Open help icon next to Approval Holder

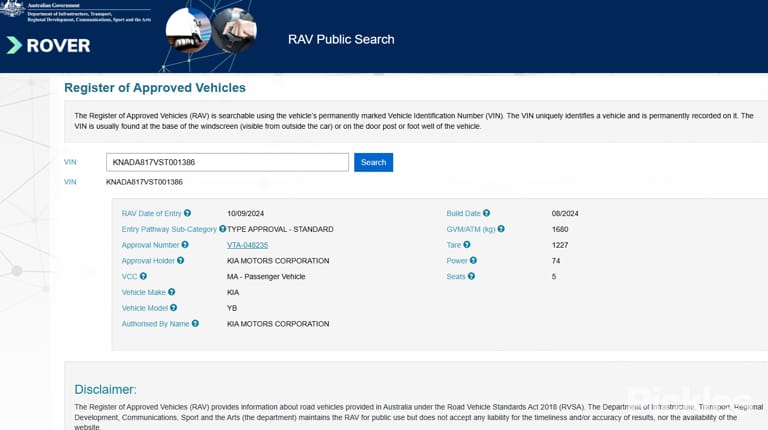tap(181, 260)
